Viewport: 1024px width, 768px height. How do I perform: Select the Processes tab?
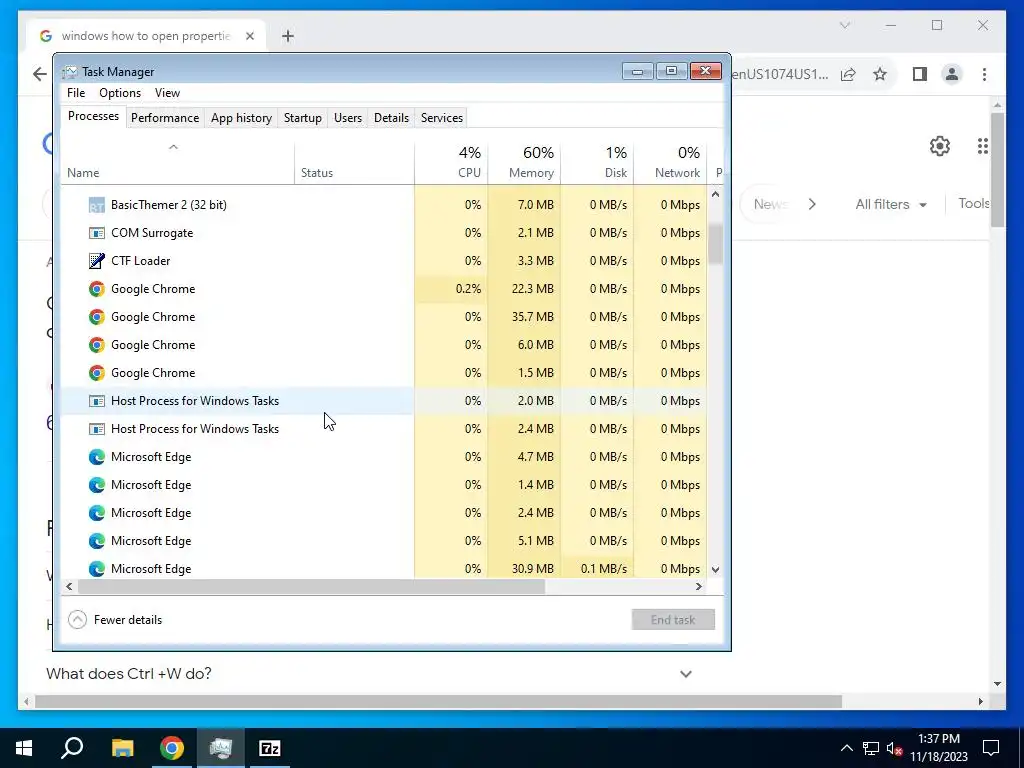point(93,116)
